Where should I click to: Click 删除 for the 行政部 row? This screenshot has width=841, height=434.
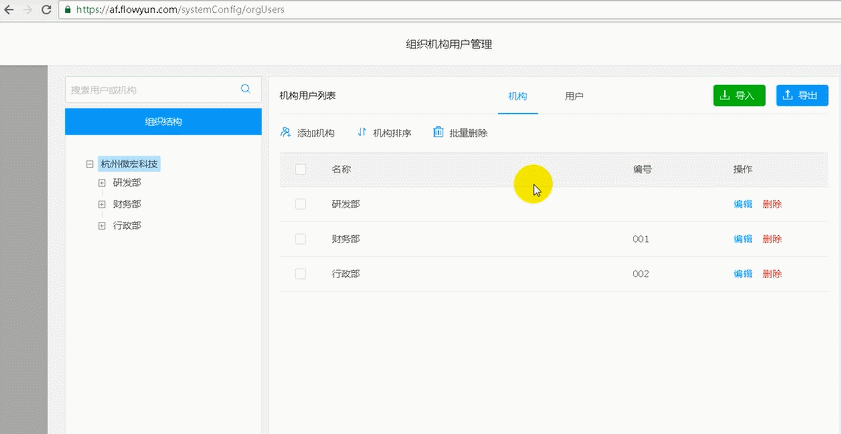click(772, 274)
